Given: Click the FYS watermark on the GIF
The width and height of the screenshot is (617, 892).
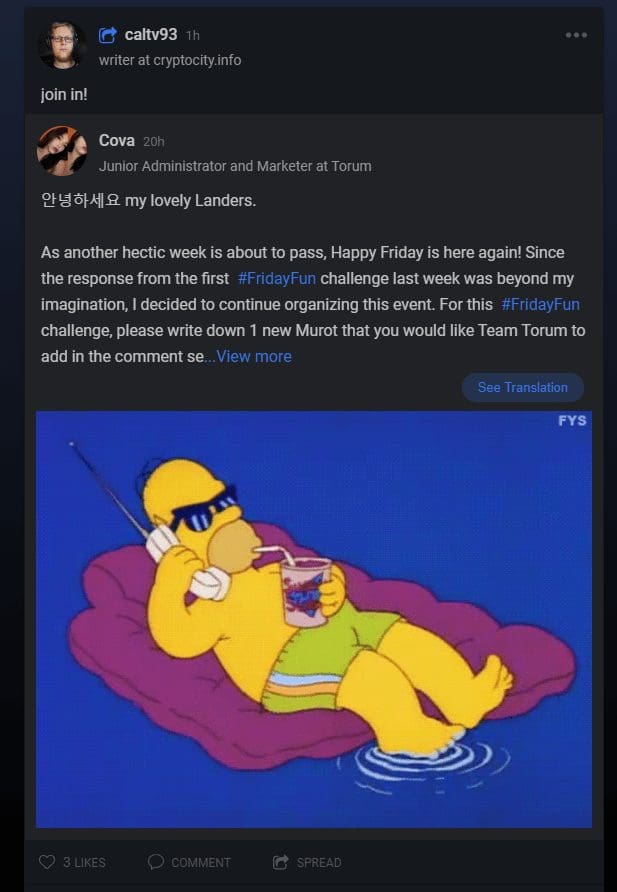Looking at the screenshot, I should click(572, 420).
